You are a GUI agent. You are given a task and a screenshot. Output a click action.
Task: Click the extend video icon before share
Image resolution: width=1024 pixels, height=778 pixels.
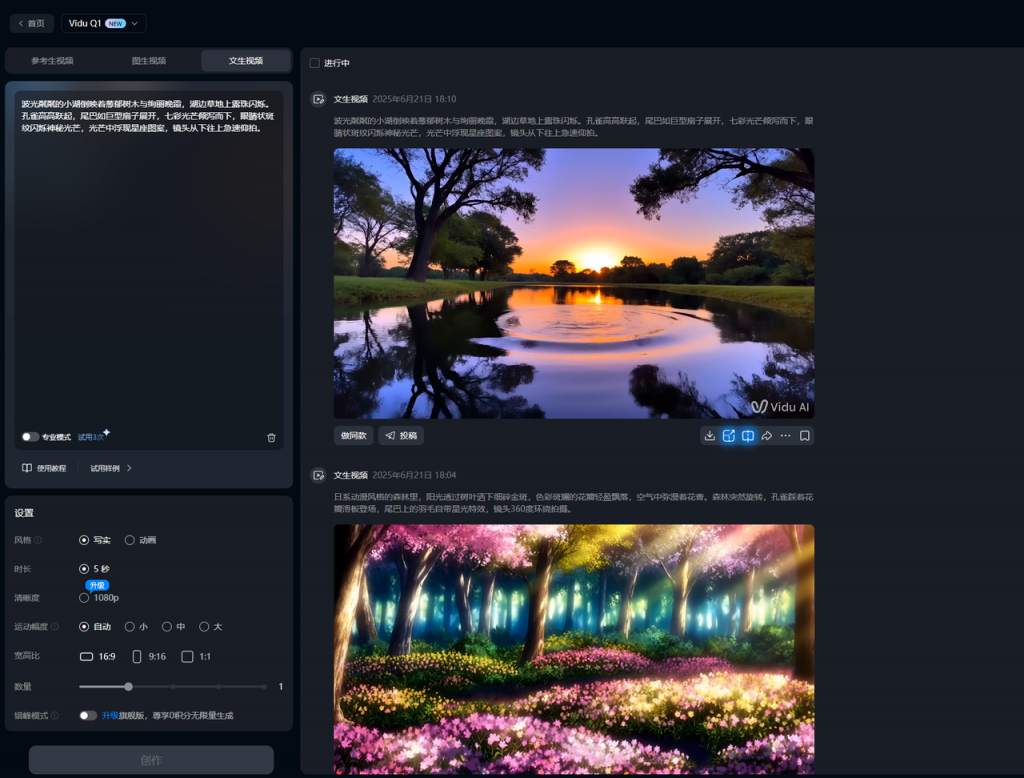(748, 436)
